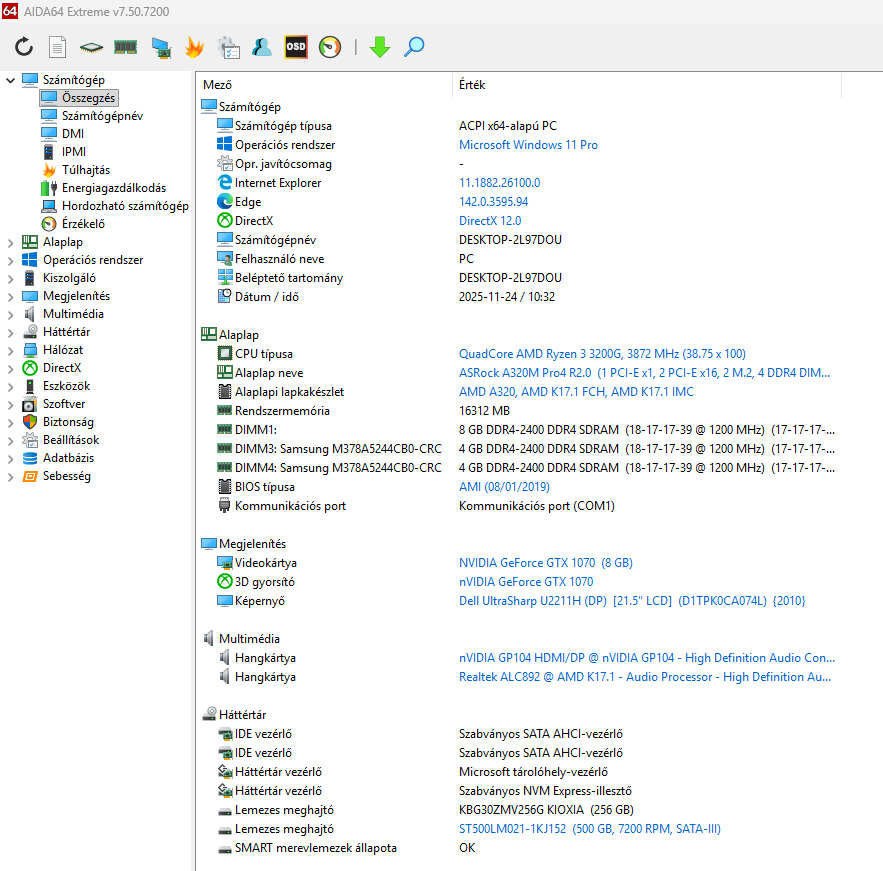
Task: Open the QuadCore AMD Ryzen 3 3200G link
Action: tap(602, 354)
